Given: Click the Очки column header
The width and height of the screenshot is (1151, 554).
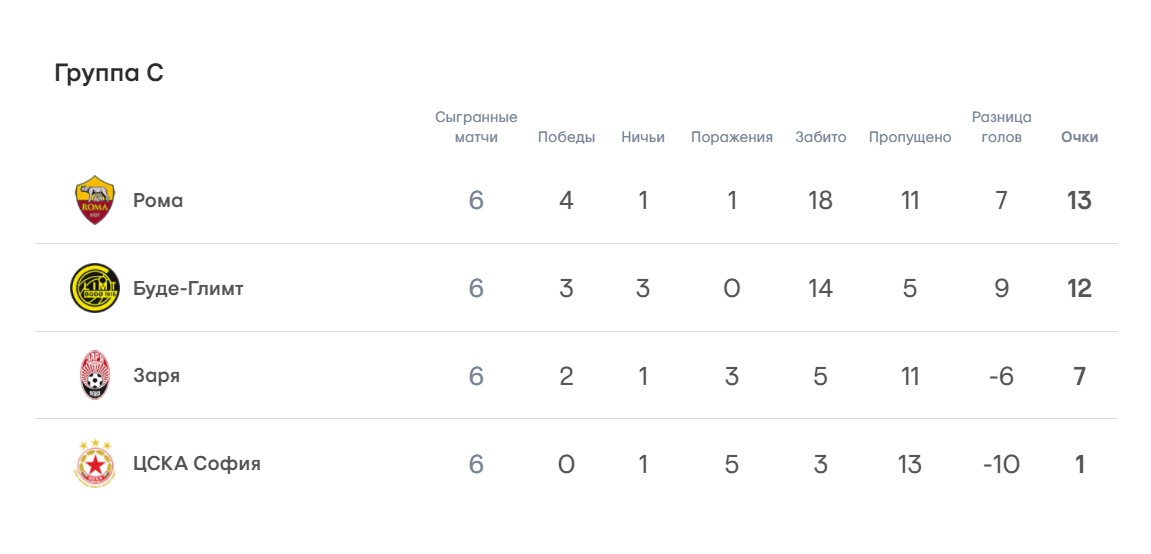Looking at the screenshot, I should point(1079,137).
